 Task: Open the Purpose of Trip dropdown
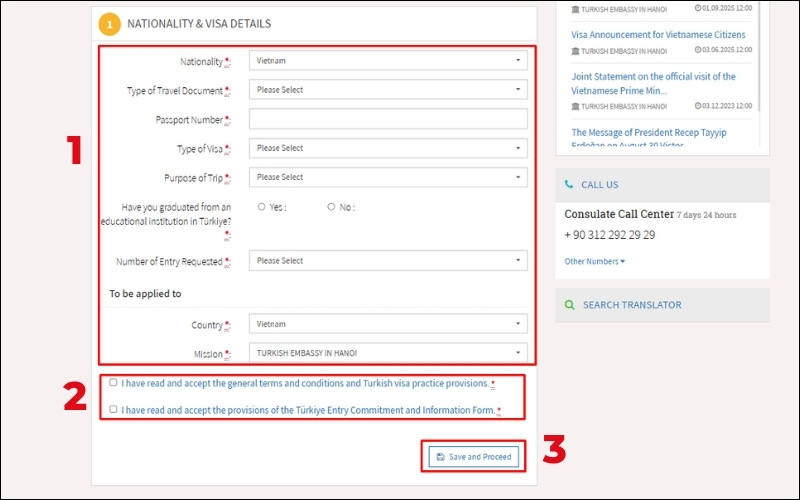[387, 177]
